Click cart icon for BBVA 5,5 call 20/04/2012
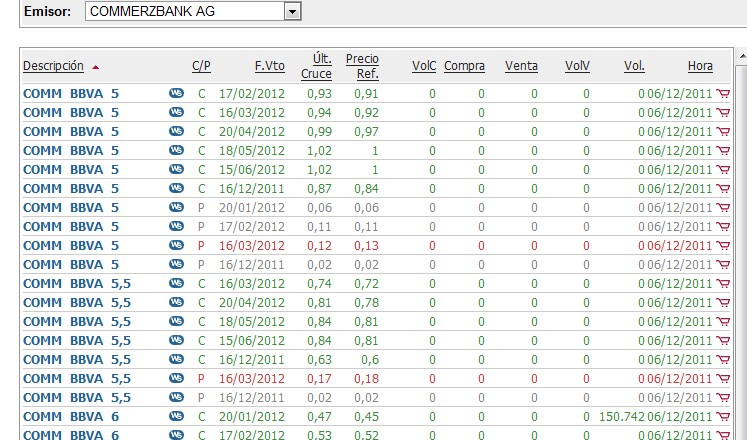Screen dimensions: 747x440 (723, 303)
